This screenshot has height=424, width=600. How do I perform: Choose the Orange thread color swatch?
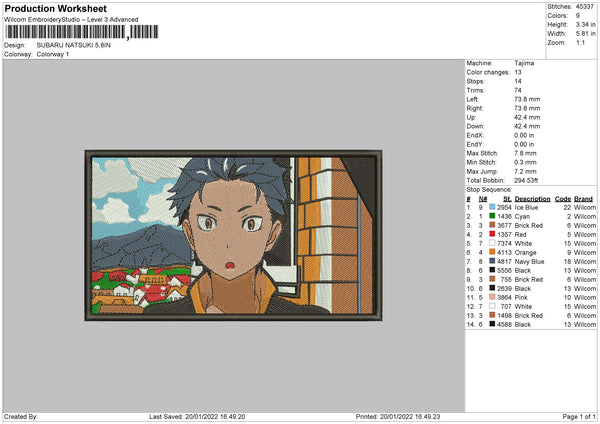(492, 252)
